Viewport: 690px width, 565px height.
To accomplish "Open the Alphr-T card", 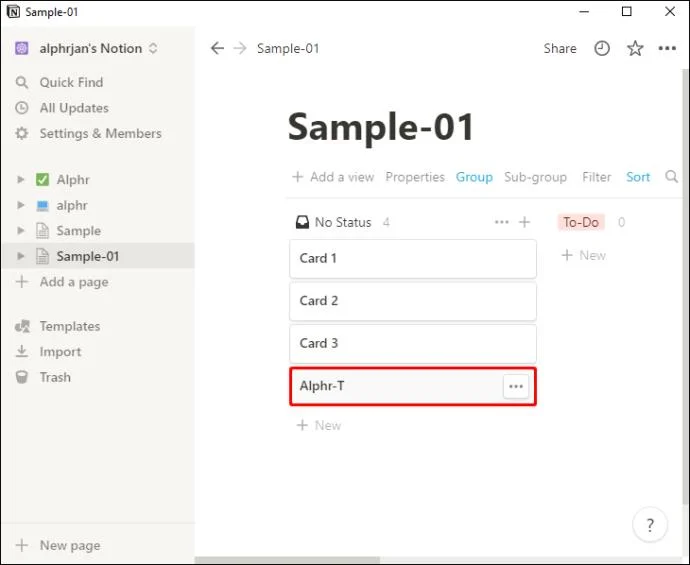I will 413,386.
